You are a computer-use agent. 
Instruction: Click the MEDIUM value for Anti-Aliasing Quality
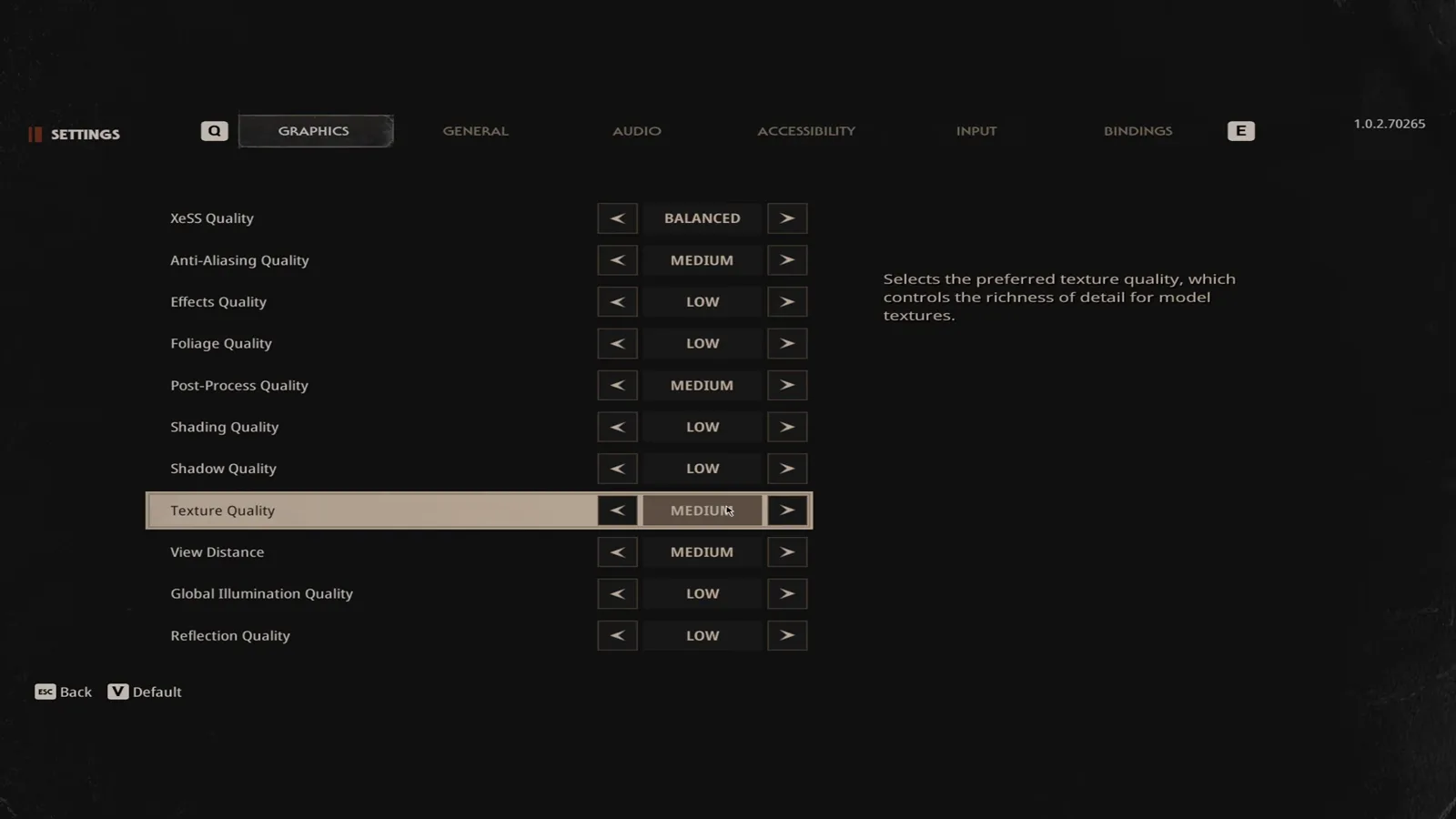click(x=703, y=260)
